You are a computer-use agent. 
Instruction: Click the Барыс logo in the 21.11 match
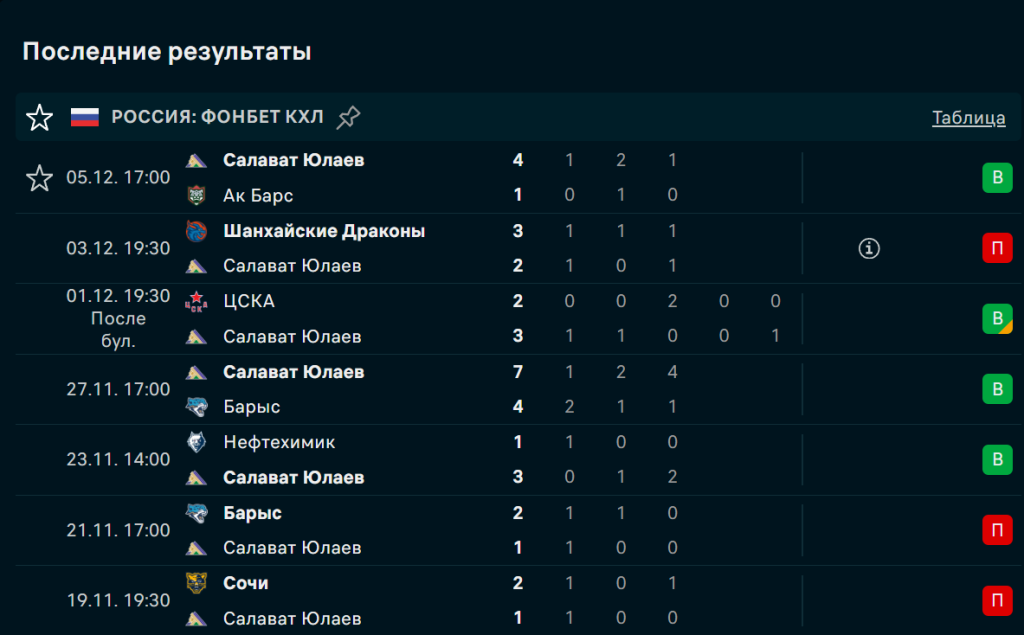pyautogui.click(x=196, y=513)
